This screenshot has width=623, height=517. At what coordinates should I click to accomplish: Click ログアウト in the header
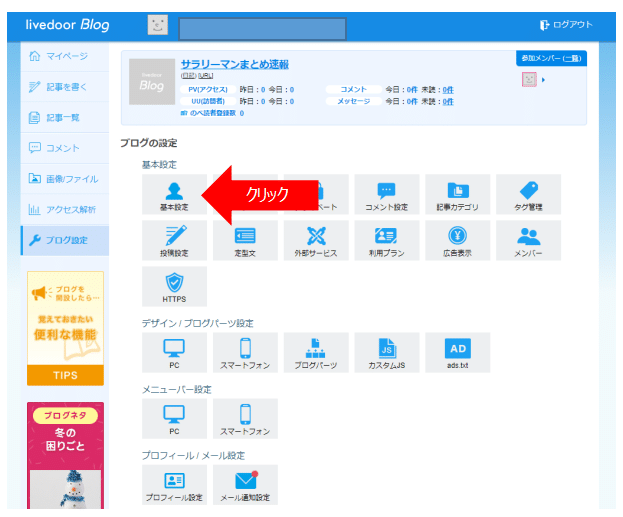(566, 25)
